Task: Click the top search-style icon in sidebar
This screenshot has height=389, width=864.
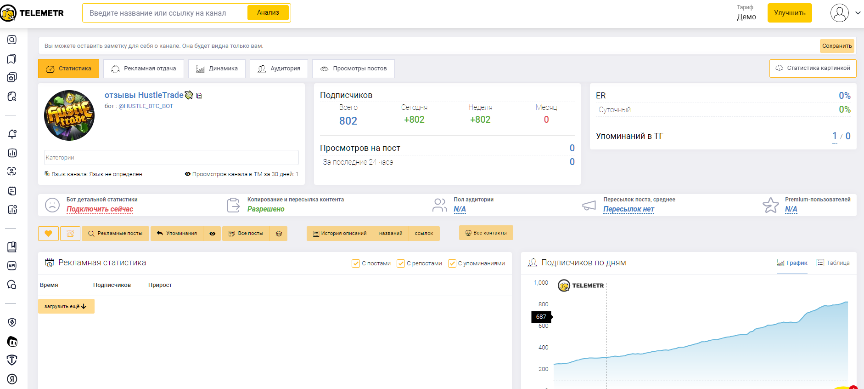Action: point(12,40)
